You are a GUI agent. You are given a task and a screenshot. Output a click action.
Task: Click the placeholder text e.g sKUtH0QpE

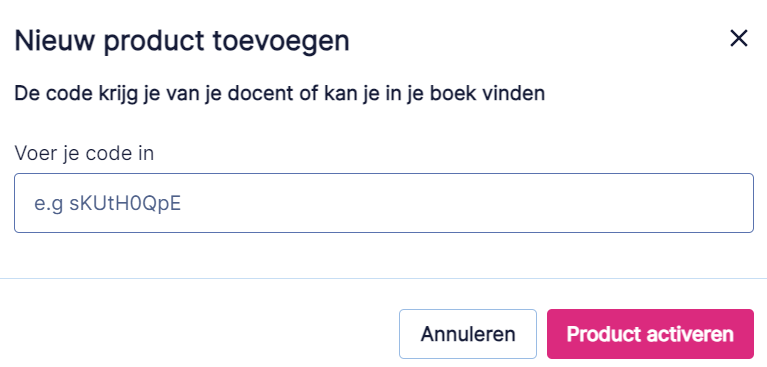(108, 204)
